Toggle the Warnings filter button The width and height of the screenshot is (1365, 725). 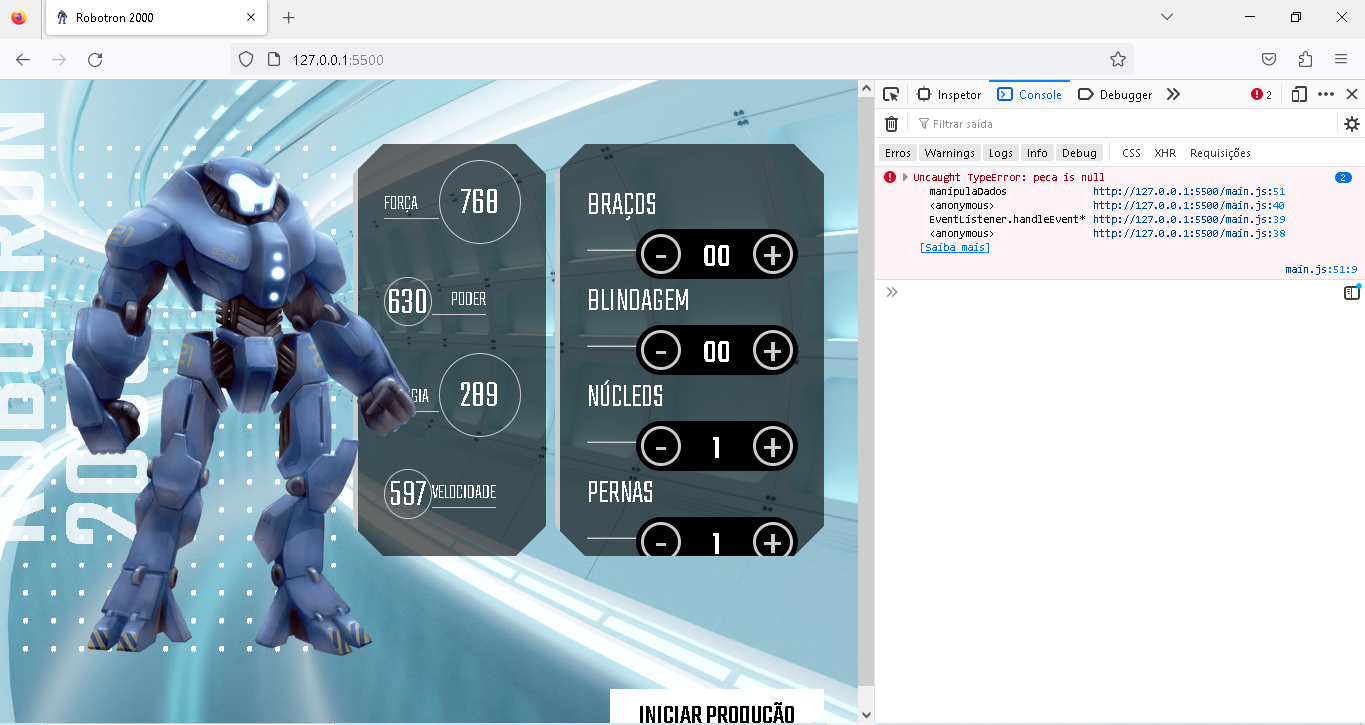click(x=949, y=153)
